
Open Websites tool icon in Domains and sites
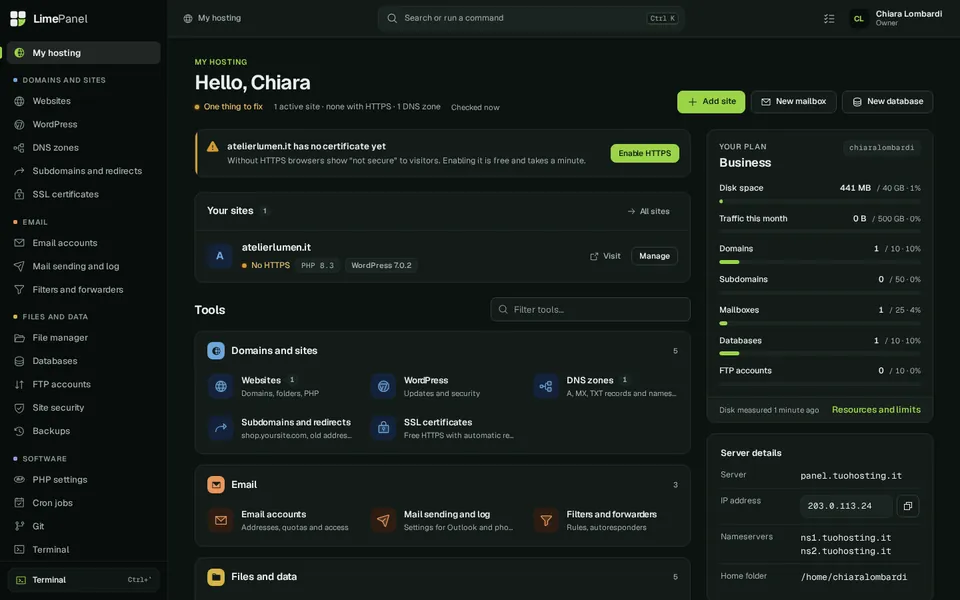221,386
